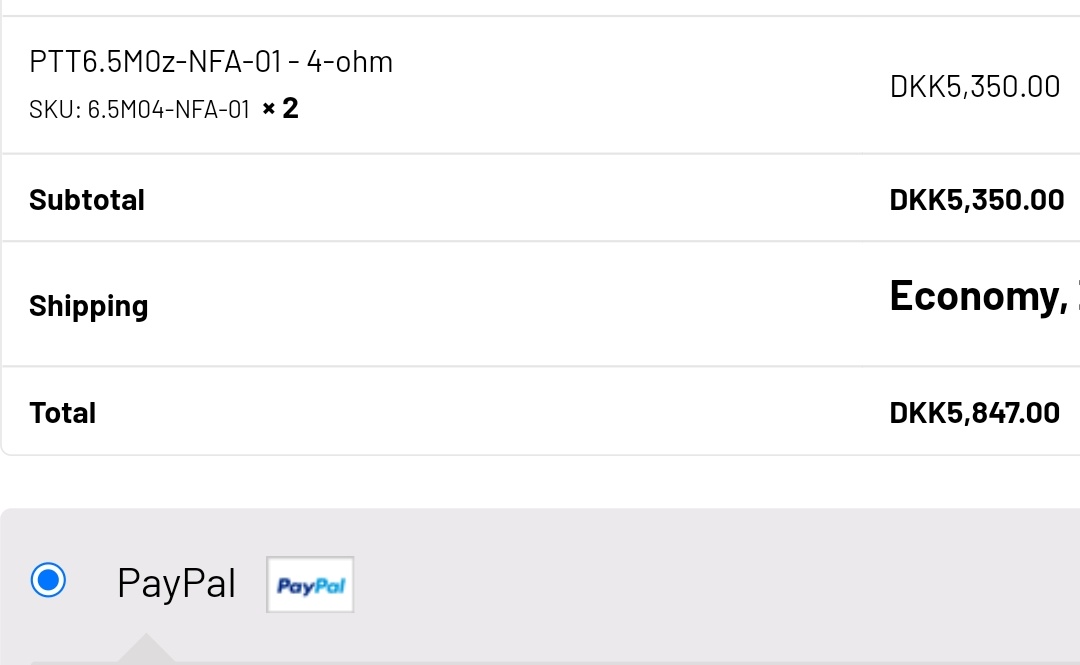Click the × multiplication symbol beside quantity

click(x=268, y=108)
